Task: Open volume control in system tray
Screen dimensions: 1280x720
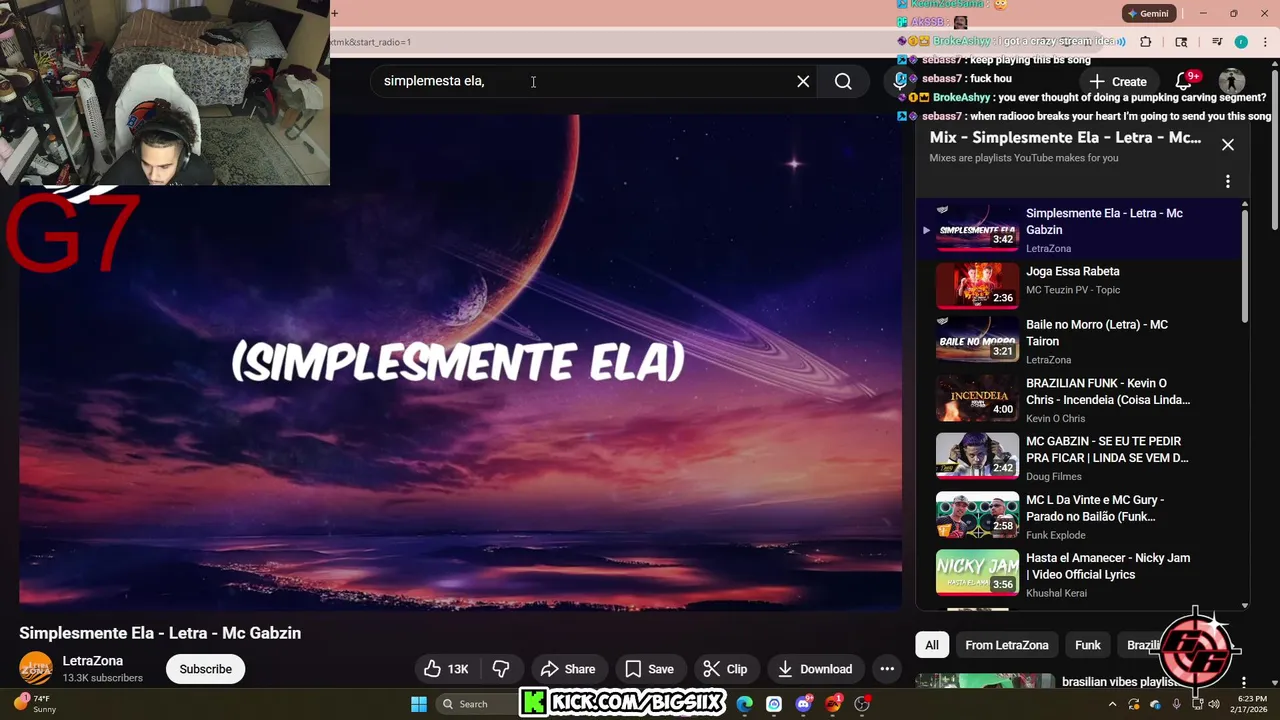Action: [x=1213, y=704]
